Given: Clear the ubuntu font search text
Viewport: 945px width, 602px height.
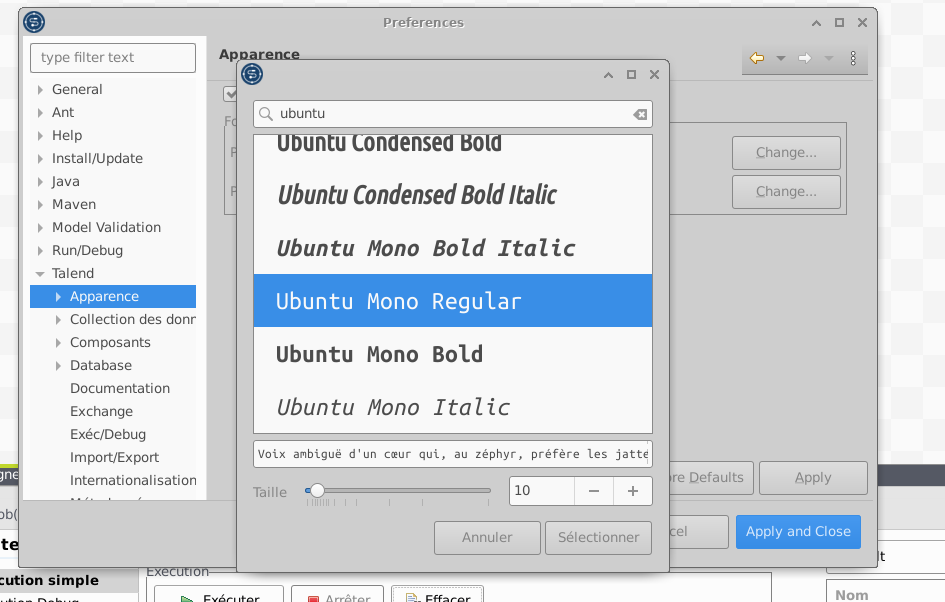Looking at the screenshot, I should point(640,114).
